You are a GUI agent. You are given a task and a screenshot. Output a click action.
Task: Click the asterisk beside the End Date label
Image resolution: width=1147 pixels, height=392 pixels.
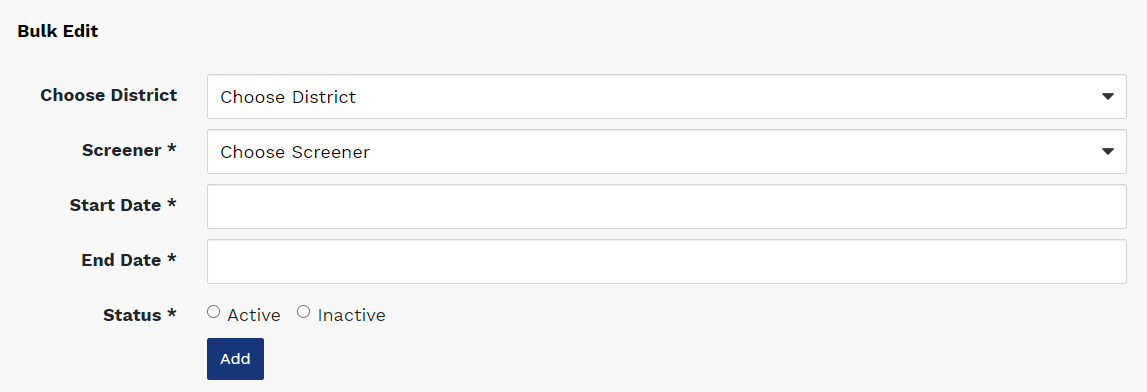pyautogui.click(x=172, y=257)
